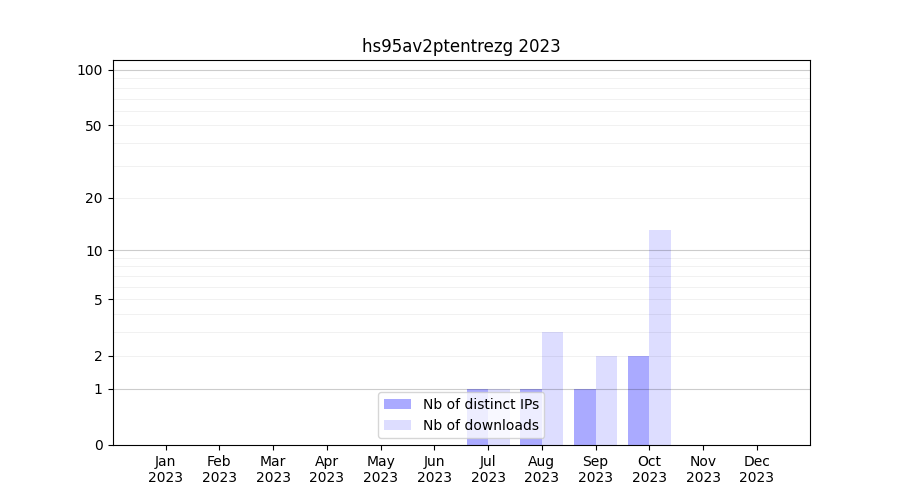Click the Apr 2023 x-axis label
900x500 pixels.
[x=327, y=469]
